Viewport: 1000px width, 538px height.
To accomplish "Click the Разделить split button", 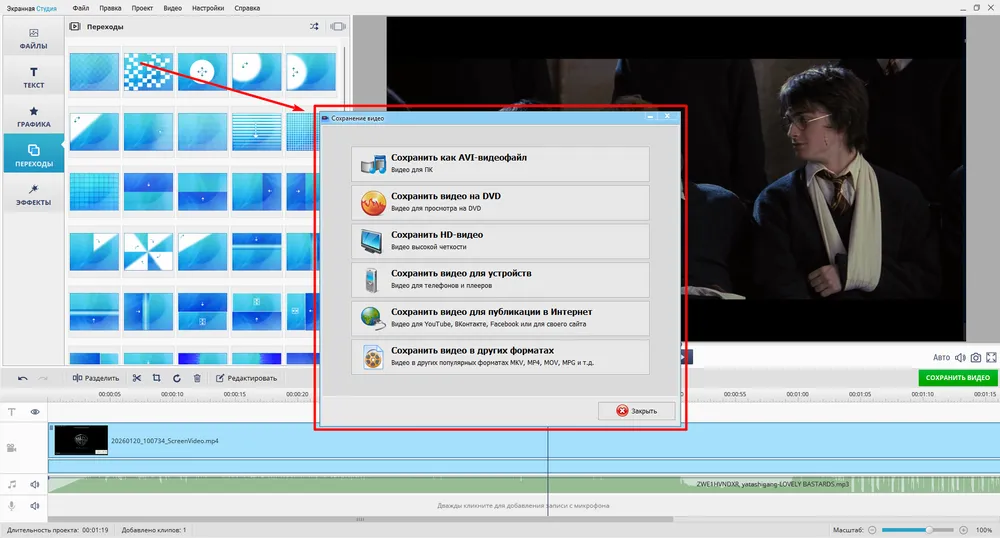I will tap(96, 378).
